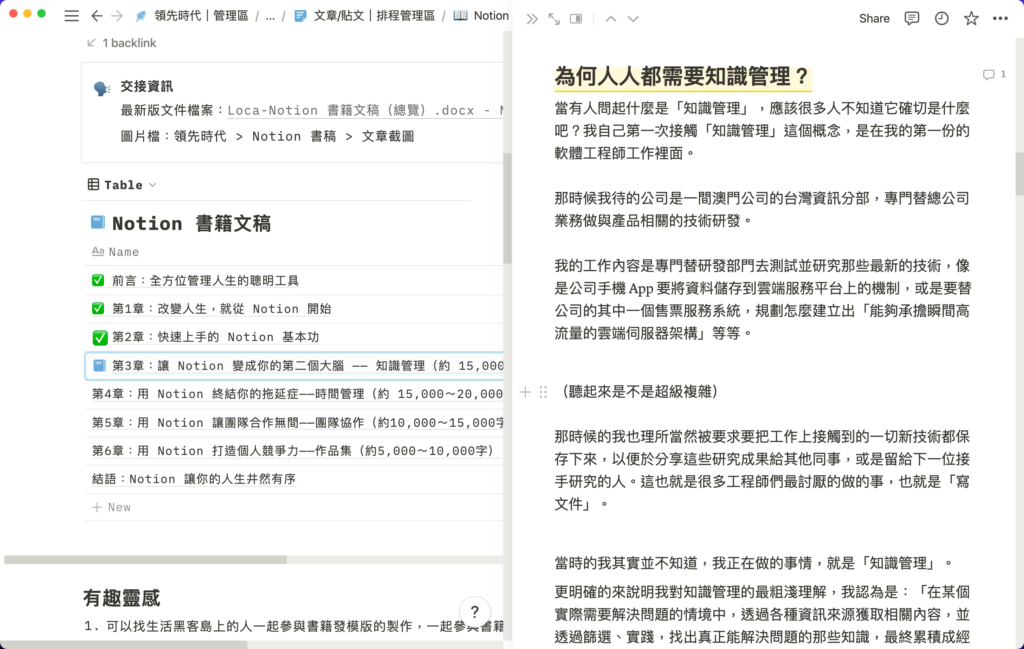Open the comments panel icon
Image resolution: width=1024 pixels, height=649 pixels.
coord(912,19)
